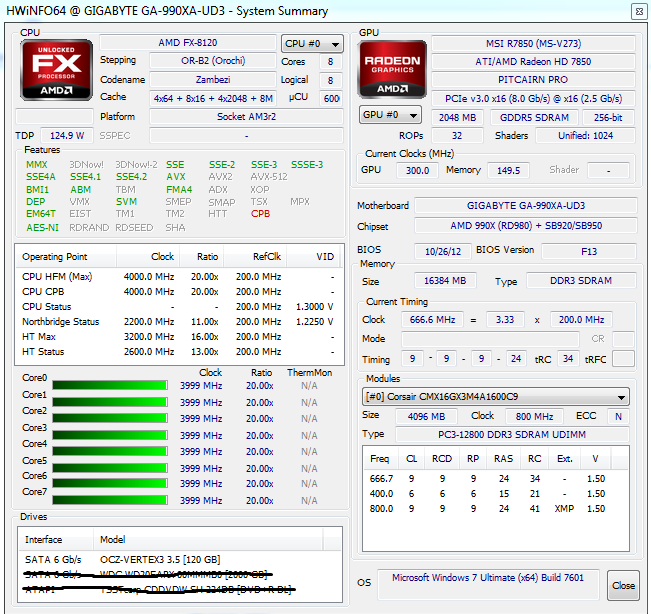Click the Core4 usage bar

pyautogui.click(x=110, y=451)
